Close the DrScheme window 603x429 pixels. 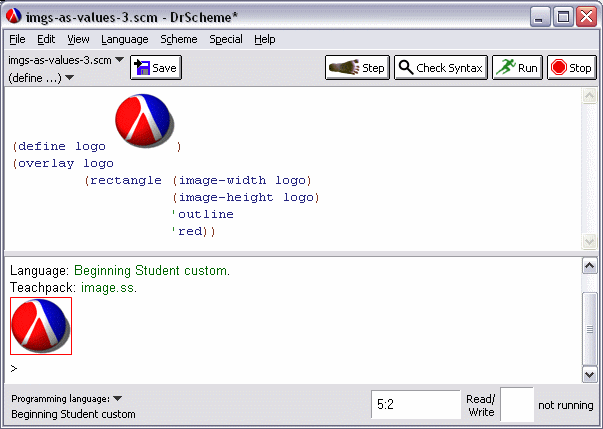[x=586, y=17]
